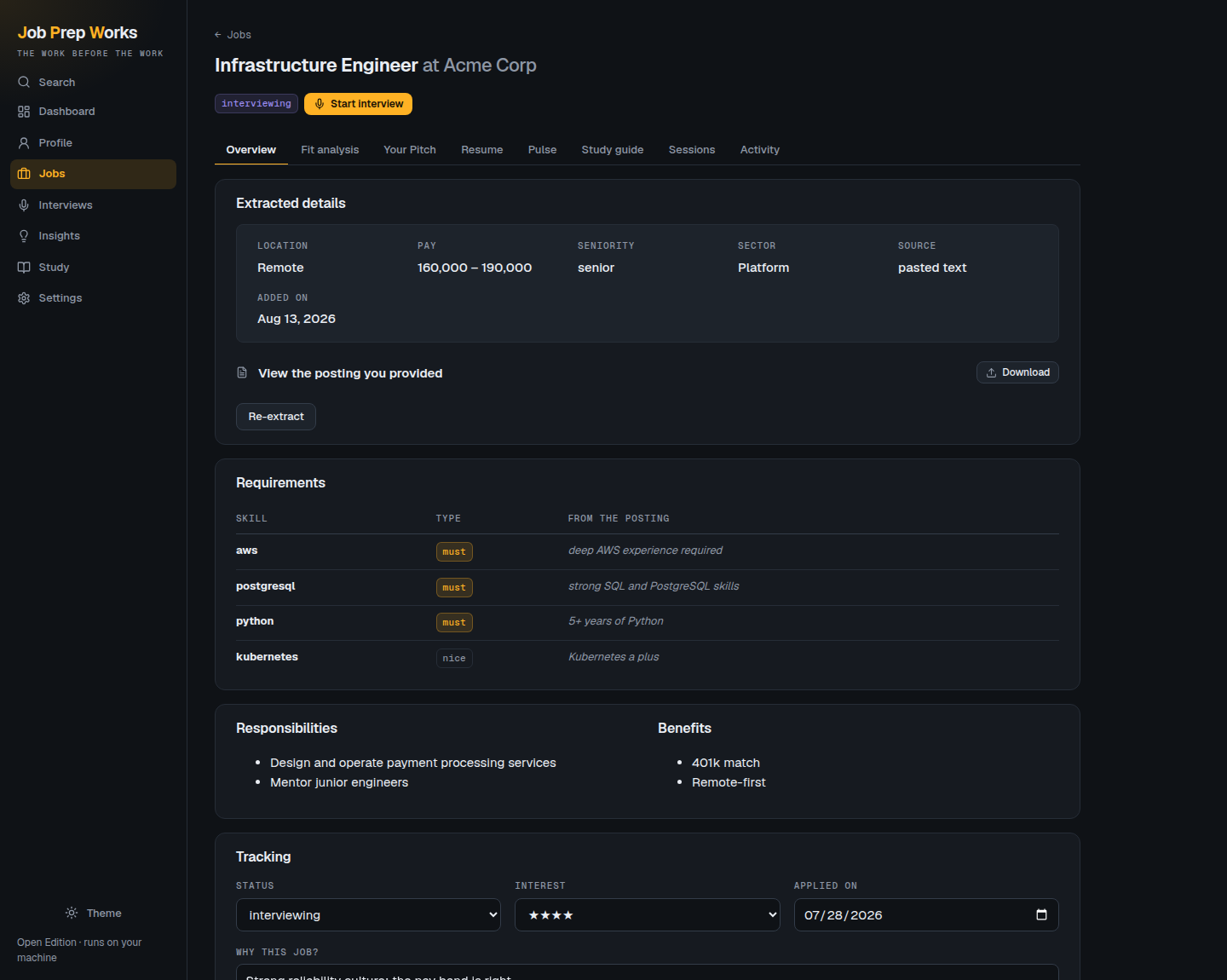Click the document icon beside View the posting
This screenshot has height=980, width=1227.
[x=242, y=372]
